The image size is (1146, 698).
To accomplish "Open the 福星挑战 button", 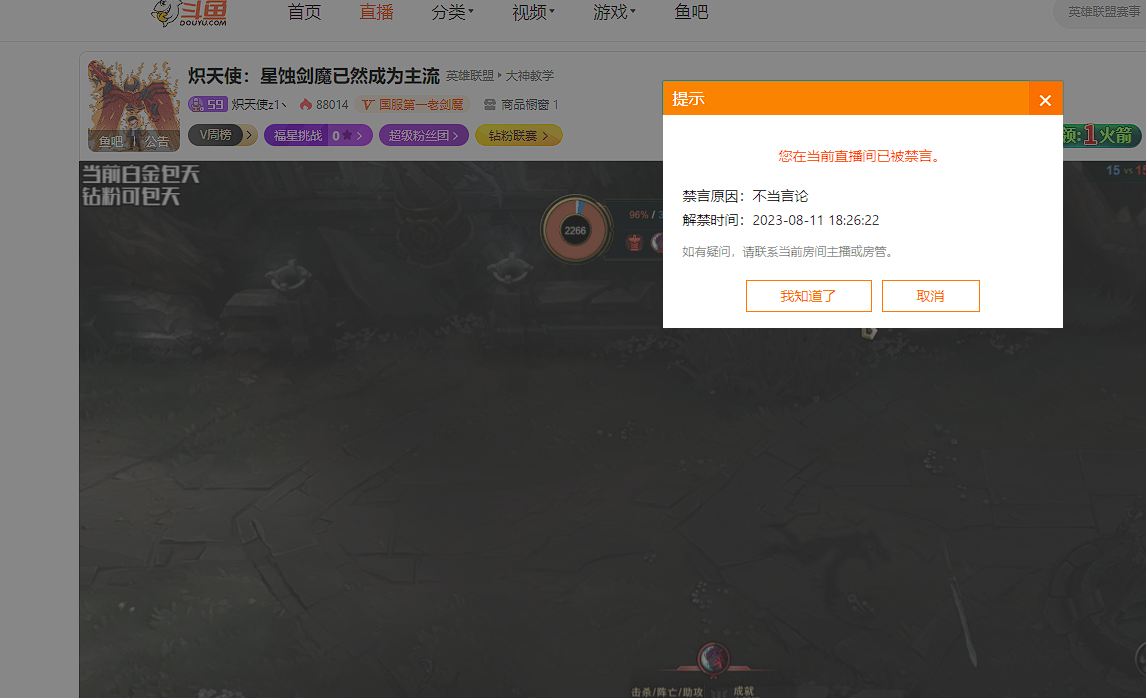I will tap(318, 135).
